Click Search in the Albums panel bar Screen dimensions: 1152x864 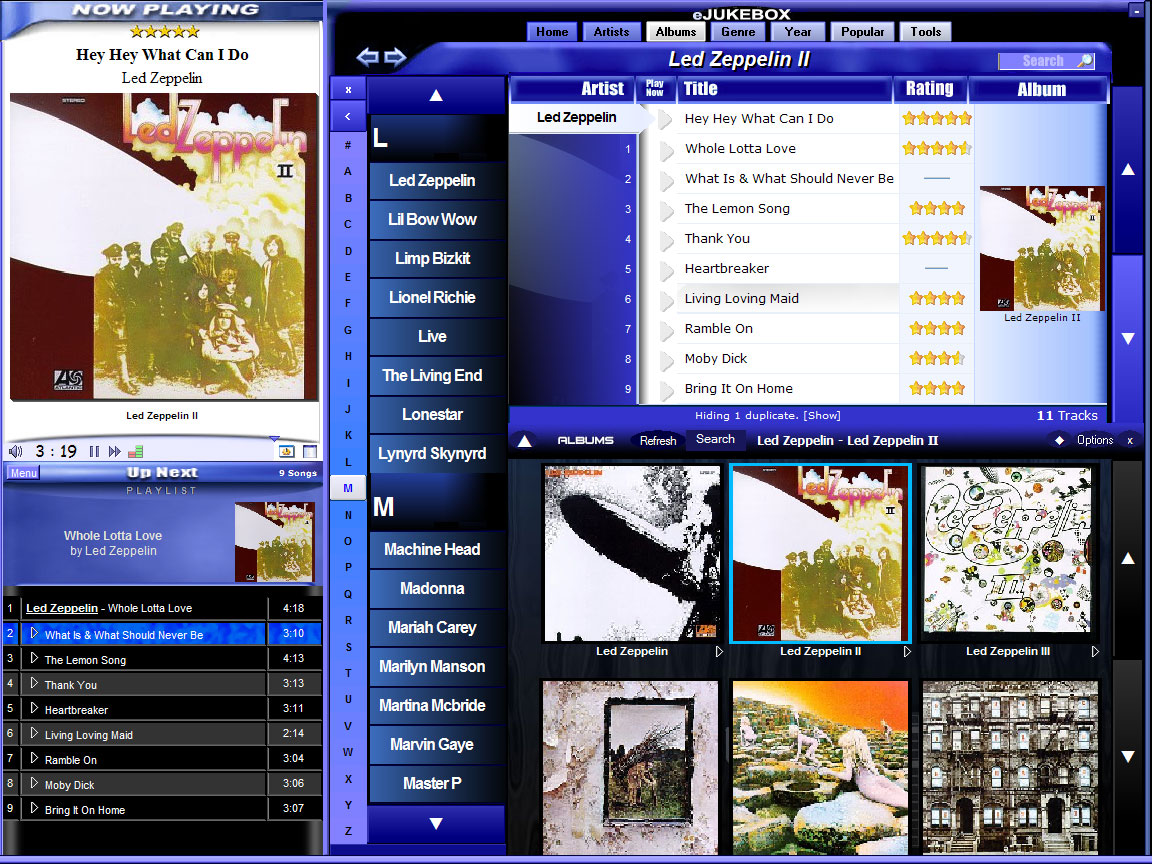pos(715,439)
